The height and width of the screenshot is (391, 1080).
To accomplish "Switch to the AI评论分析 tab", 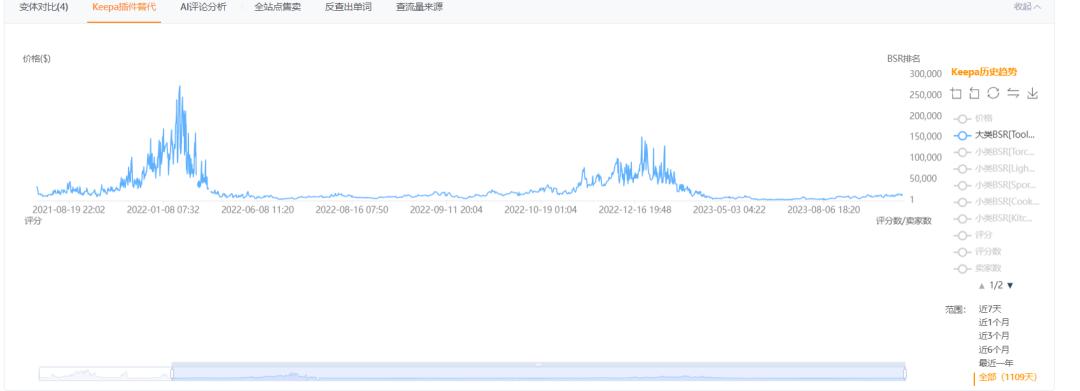I will pos(203,7).
